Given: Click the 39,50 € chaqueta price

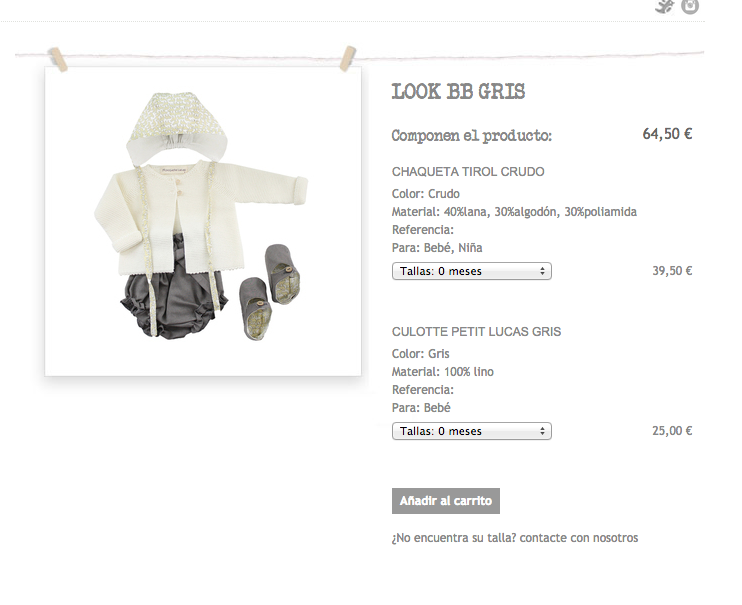Looking at the screenshot, I should [x=672, y=271].
